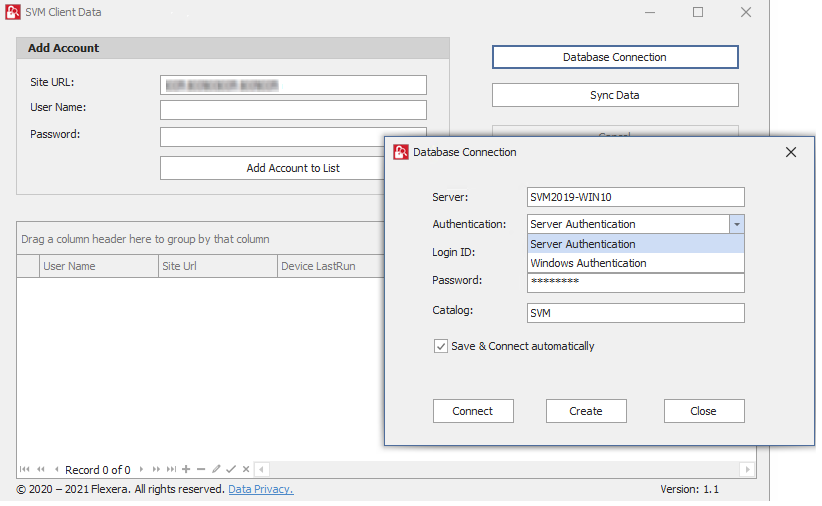Focus the Server input field
The width and height of the screenshot is (822, 506).
click(635, 197)
